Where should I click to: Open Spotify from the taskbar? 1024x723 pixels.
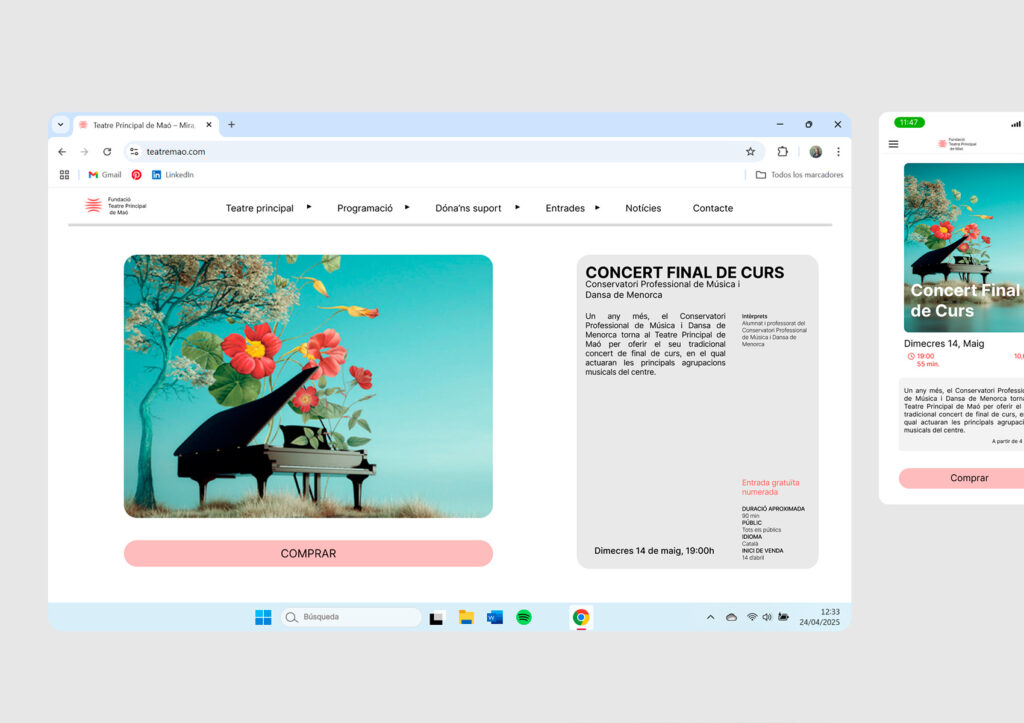[x=524, y=617]
